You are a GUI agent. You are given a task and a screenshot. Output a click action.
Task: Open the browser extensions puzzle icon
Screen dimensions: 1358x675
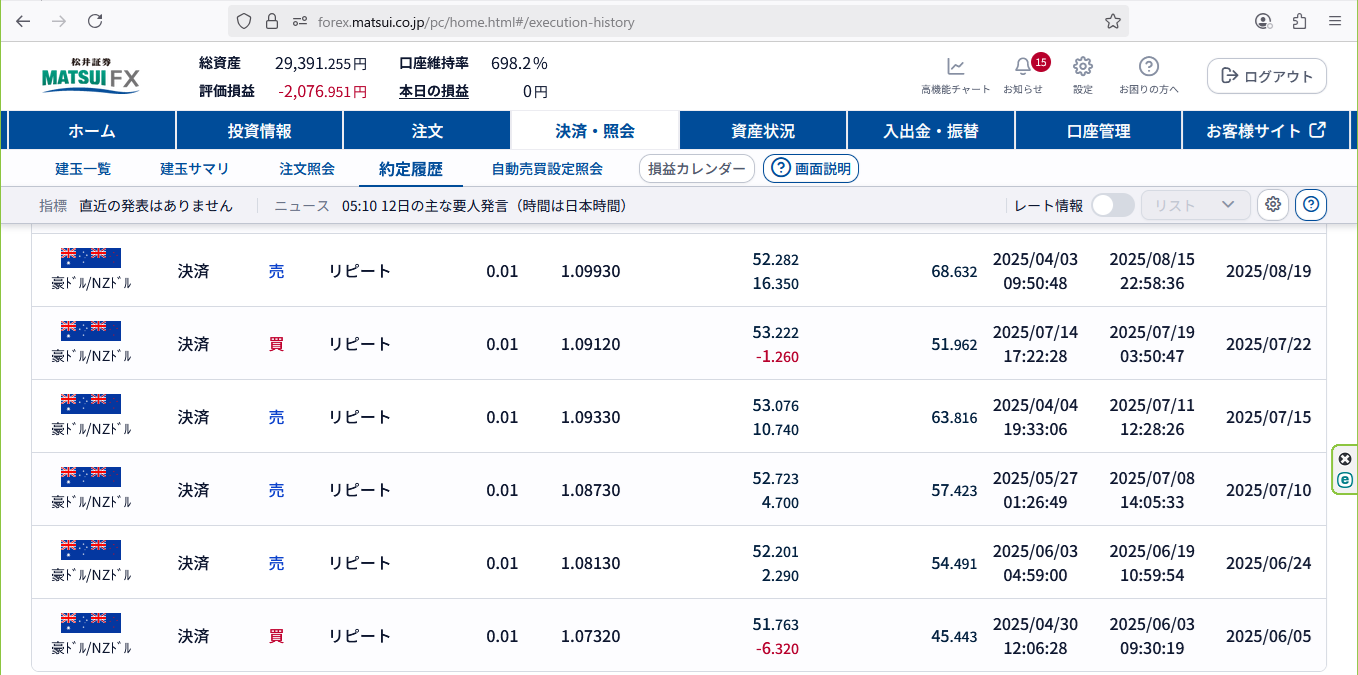1300,21
